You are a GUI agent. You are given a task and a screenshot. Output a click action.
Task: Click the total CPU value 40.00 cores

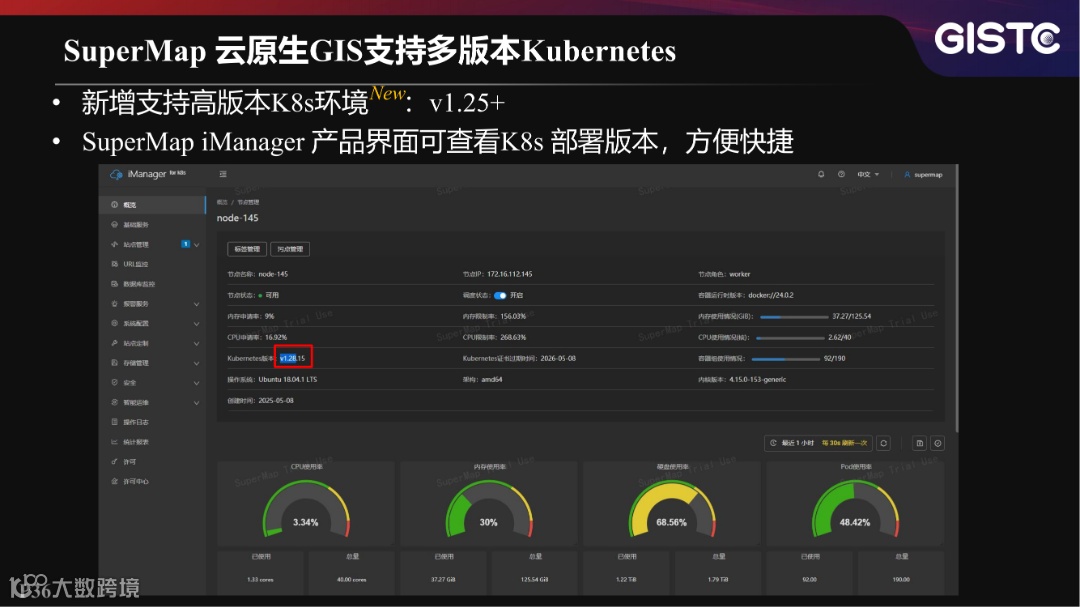click(352, 579)
